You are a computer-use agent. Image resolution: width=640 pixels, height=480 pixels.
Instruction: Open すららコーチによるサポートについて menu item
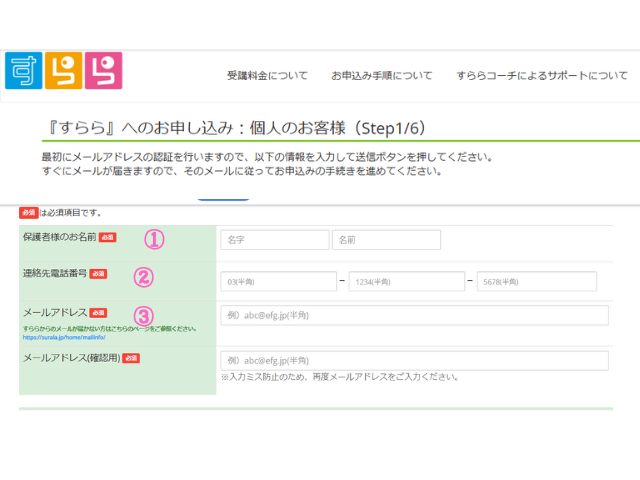[x=542, y=76]
